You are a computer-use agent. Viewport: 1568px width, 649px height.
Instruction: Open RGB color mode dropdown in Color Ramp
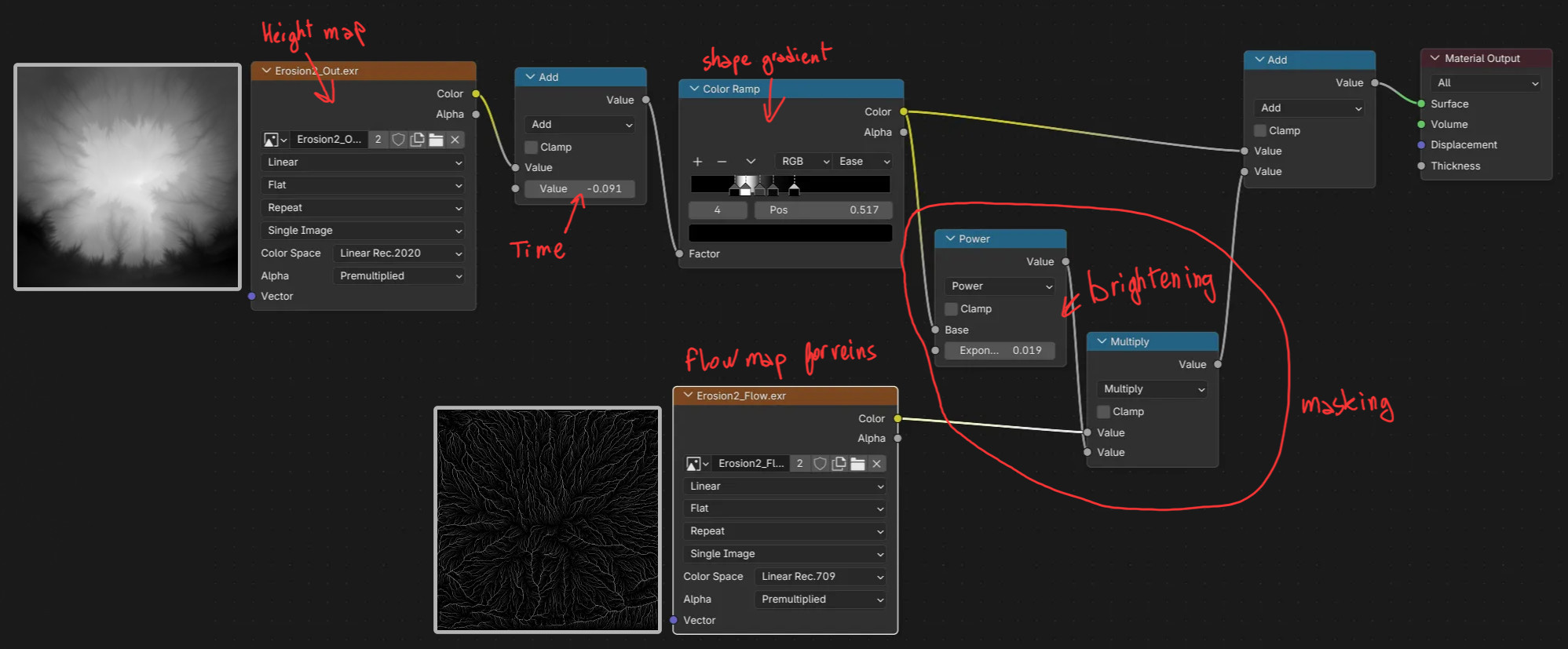click(804, 162)
